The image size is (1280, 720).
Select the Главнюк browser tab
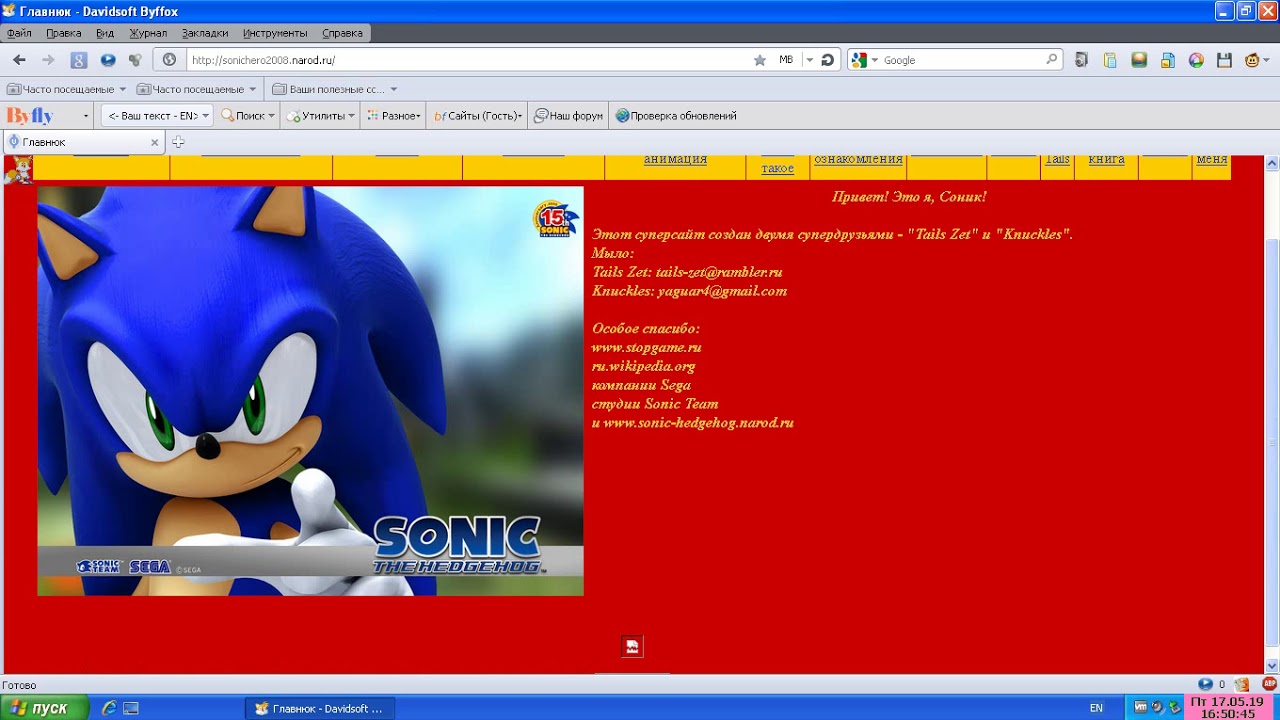click(x=82, y=142)
